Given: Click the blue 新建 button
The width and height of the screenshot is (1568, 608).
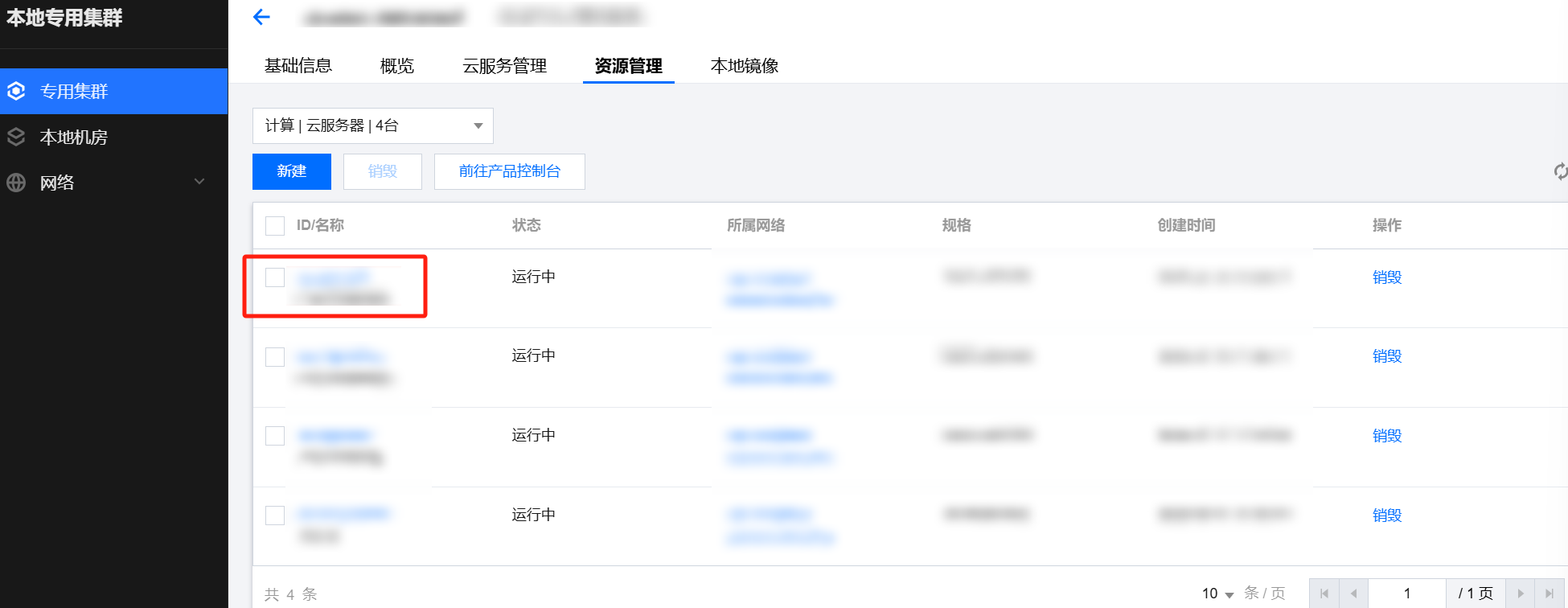Looking at the screenshot, I should pyautogui.click(x=292, y=171).
